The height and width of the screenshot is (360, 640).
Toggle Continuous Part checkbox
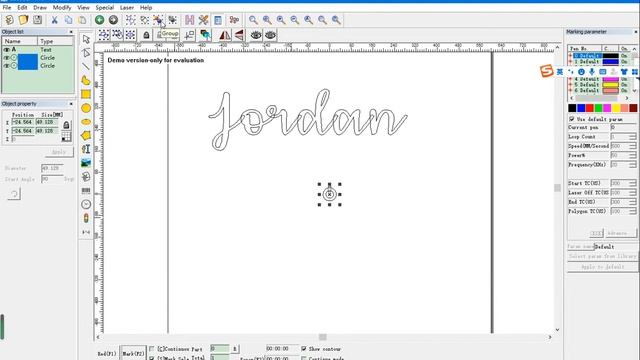152,349
